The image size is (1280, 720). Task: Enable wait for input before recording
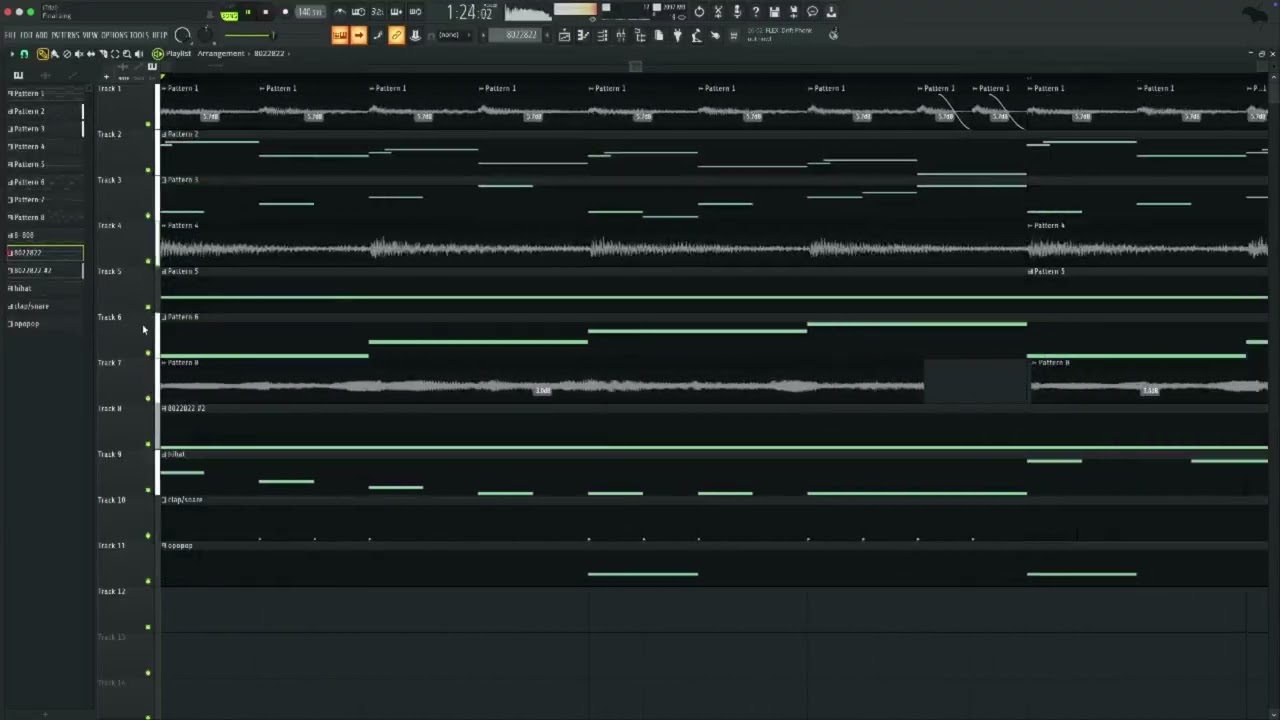358,11
